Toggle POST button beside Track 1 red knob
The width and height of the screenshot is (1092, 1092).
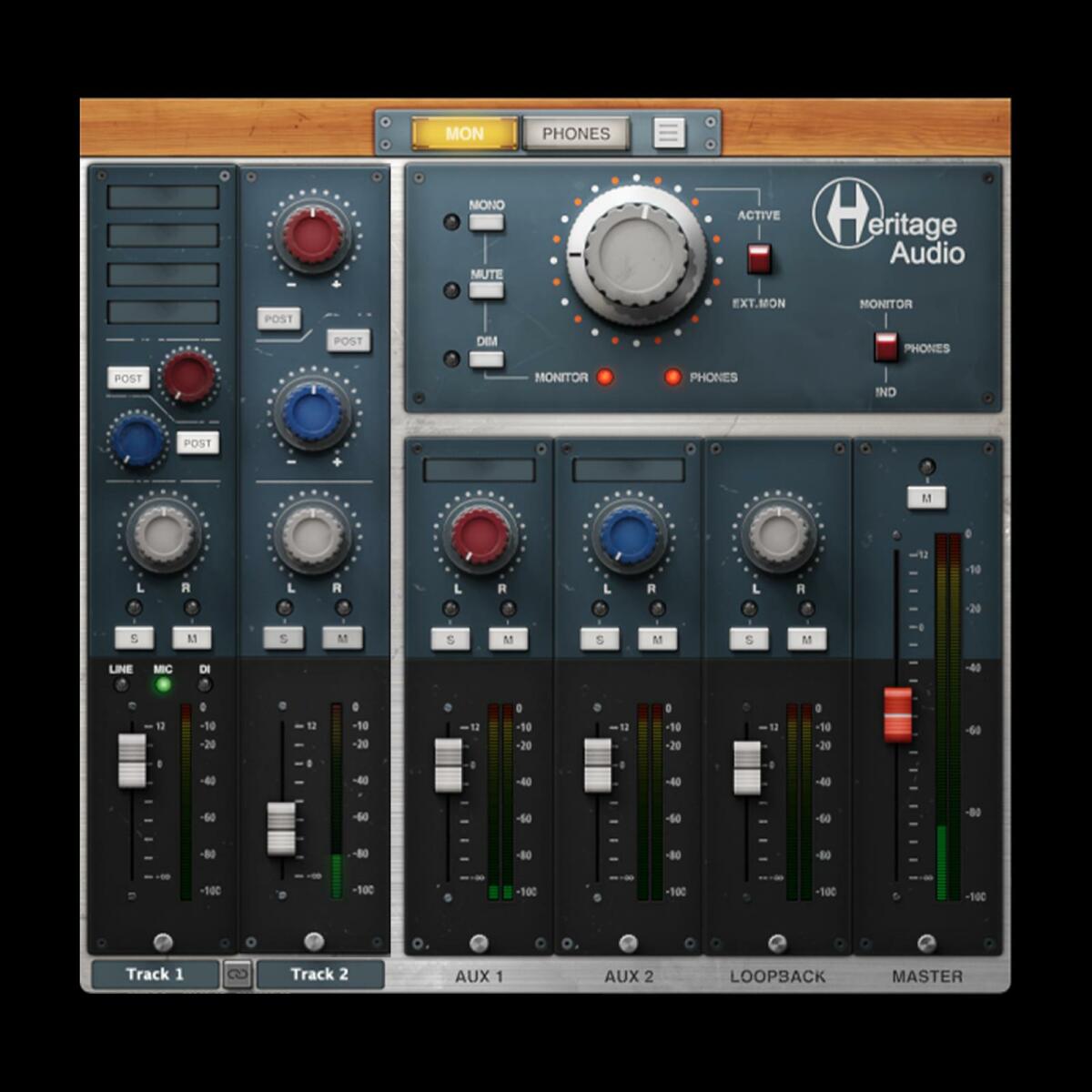(128, 379)
